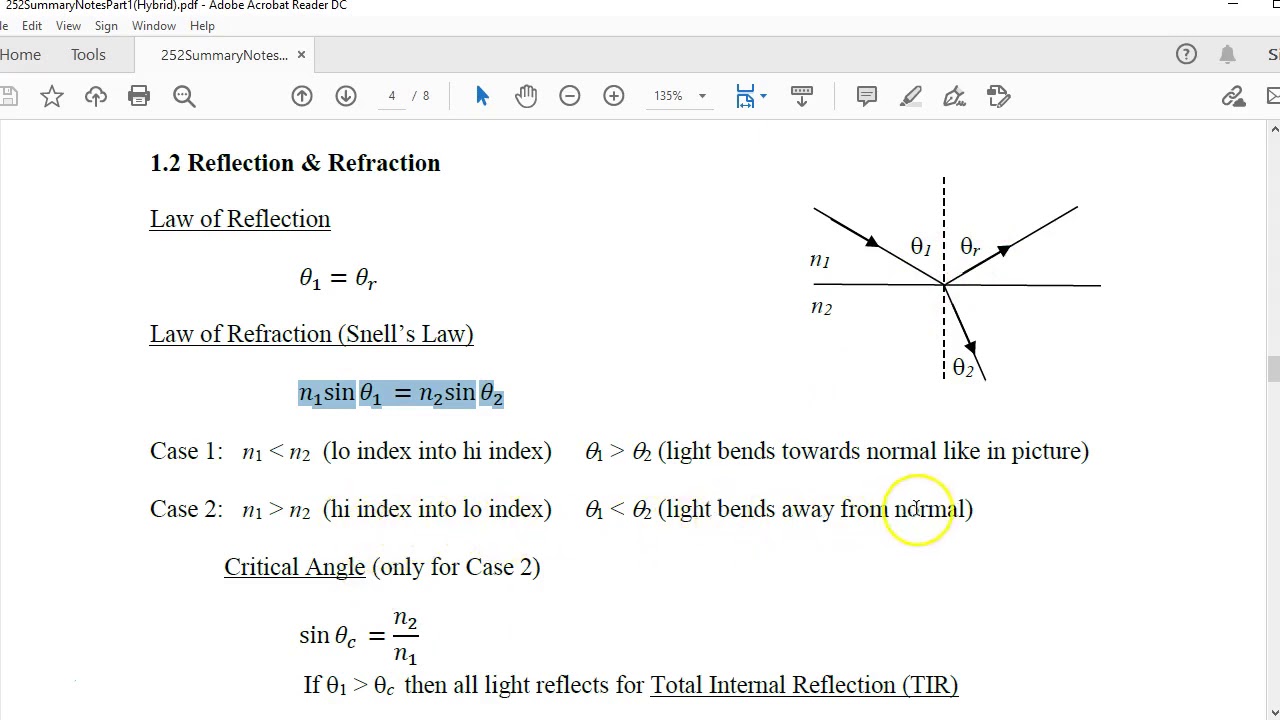The image size is (1280, 720).
Task: Click the highlighted Snell's law equation
Action: (x=401, y=394)
